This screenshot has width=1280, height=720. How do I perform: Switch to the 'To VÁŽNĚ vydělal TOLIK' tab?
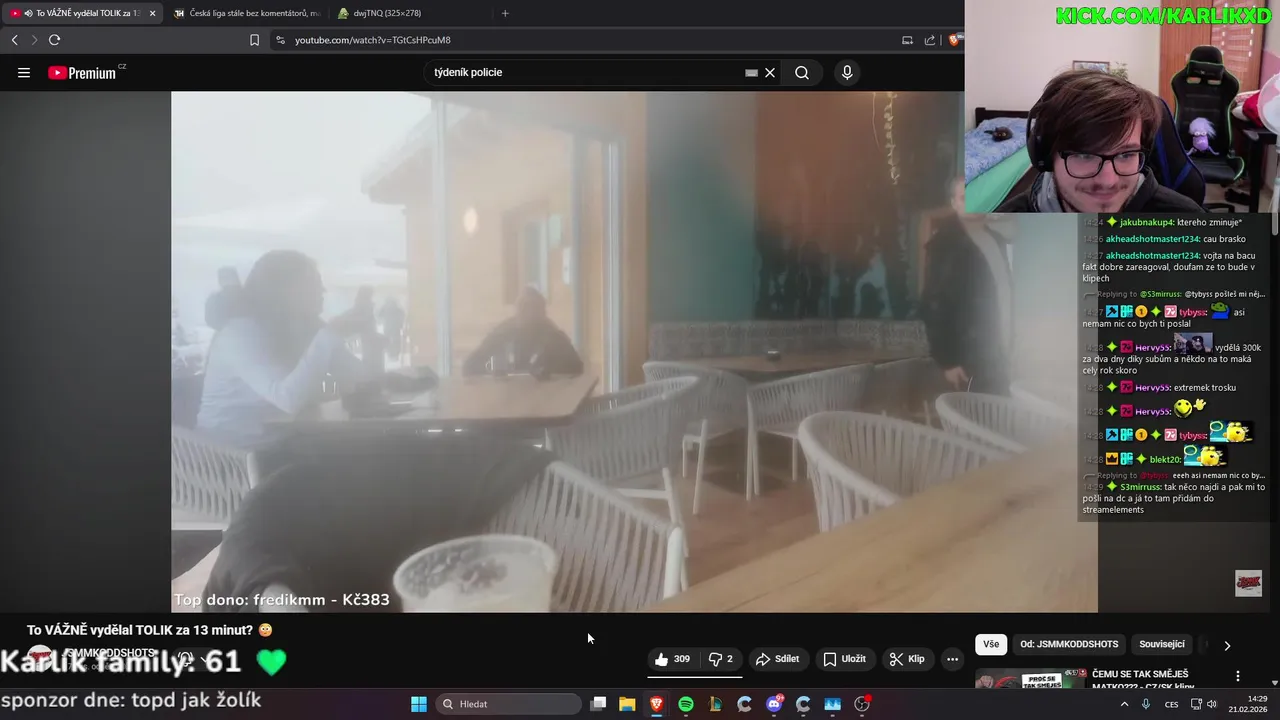coord(81,13)
